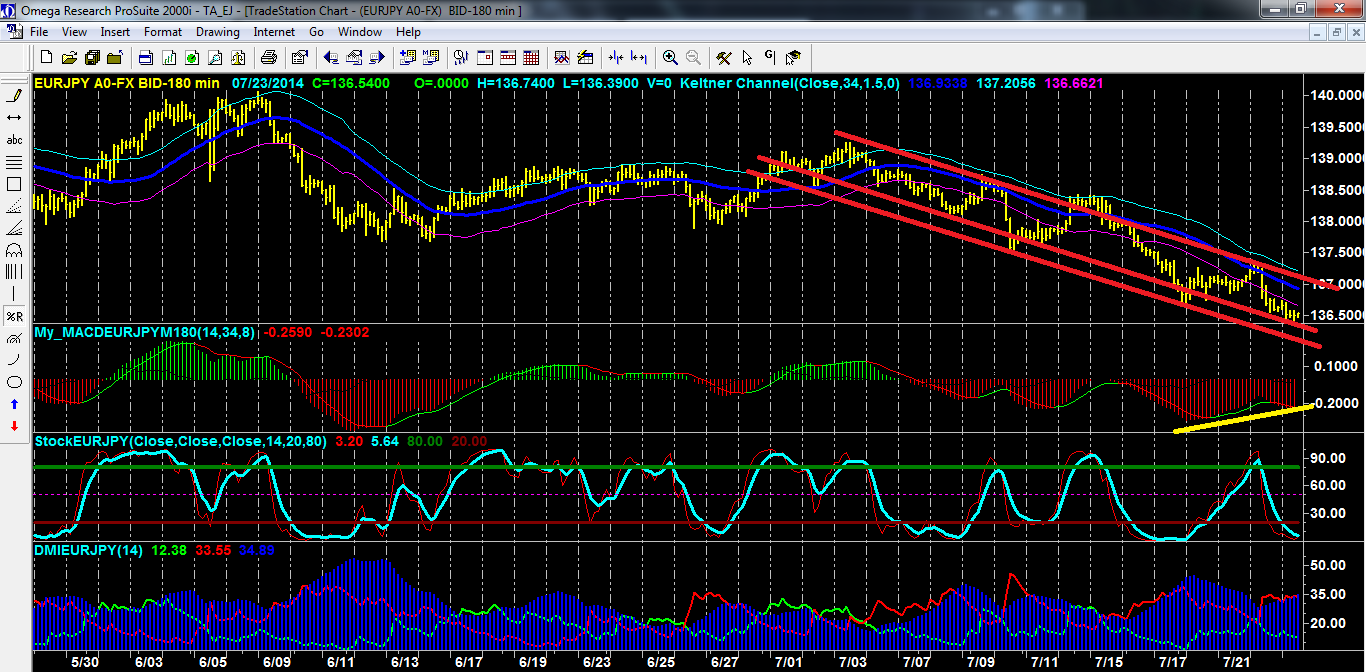Select the abc text drawing tool
Image resolution: width=1366 pixels, height=672 pixels.
15,140
